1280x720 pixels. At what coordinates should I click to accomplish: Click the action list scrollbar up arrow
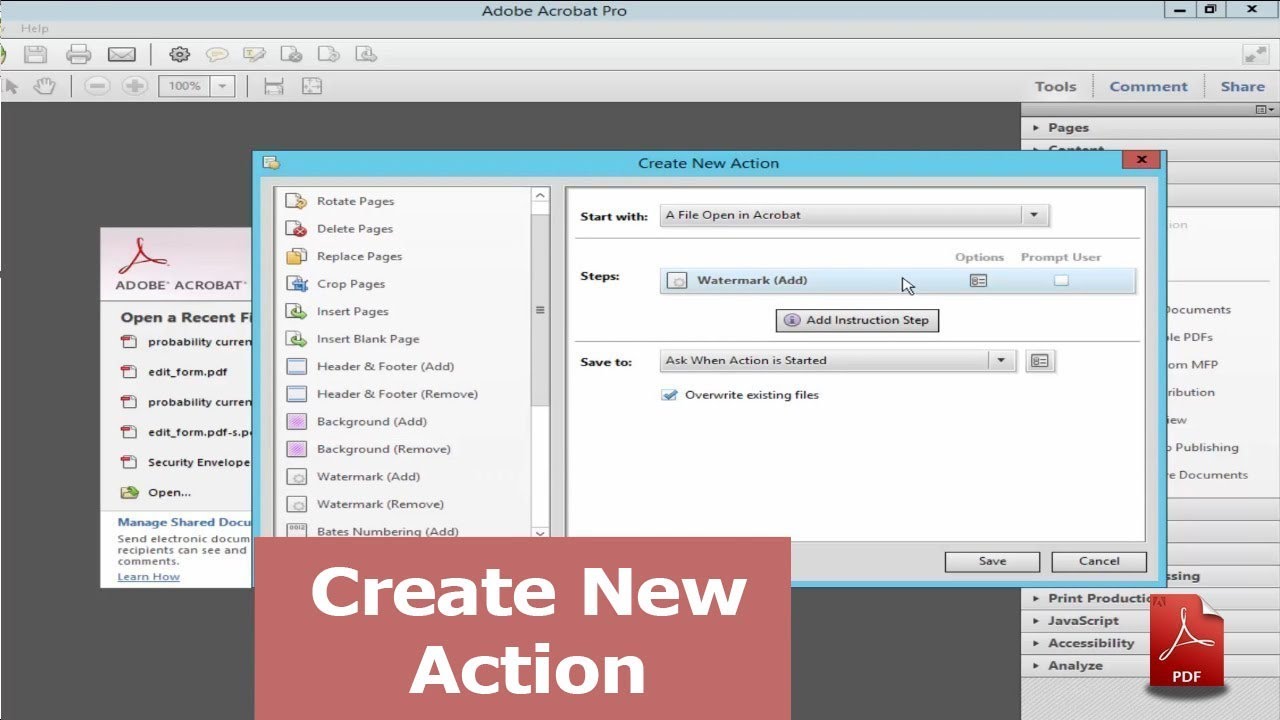(540, 196)
